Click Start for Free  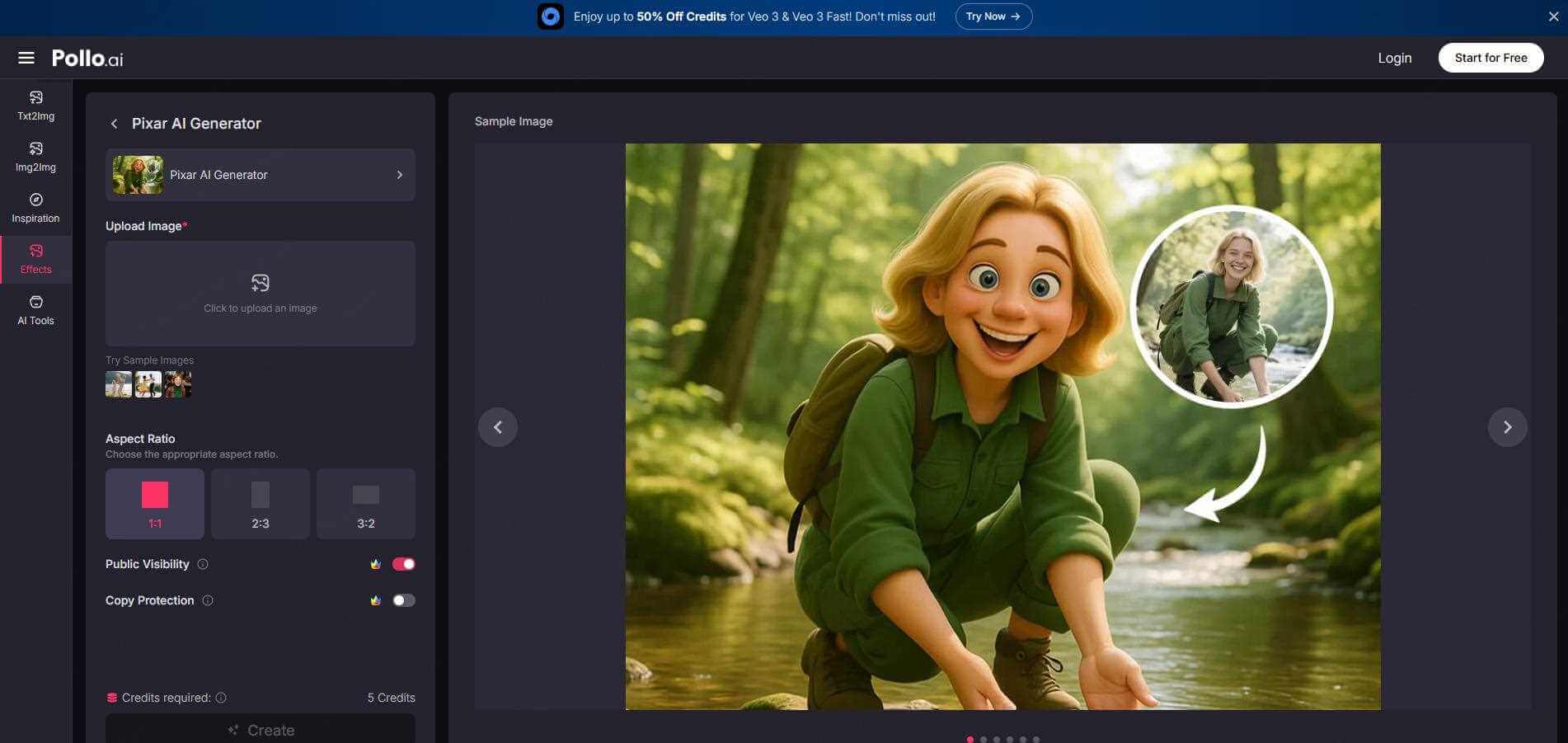coord(1491,58)
